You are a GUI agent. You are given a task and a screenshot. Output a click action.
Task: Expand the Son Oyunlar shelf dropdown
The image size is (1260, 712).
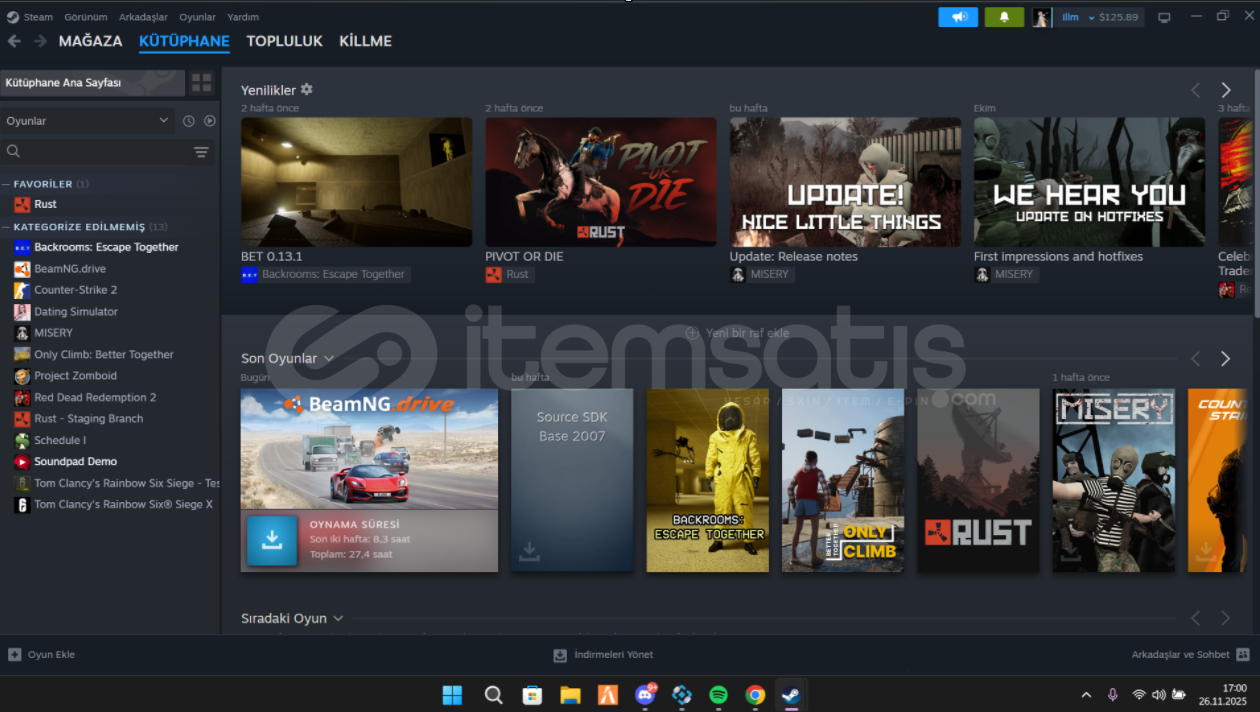[x=329, y=359]
